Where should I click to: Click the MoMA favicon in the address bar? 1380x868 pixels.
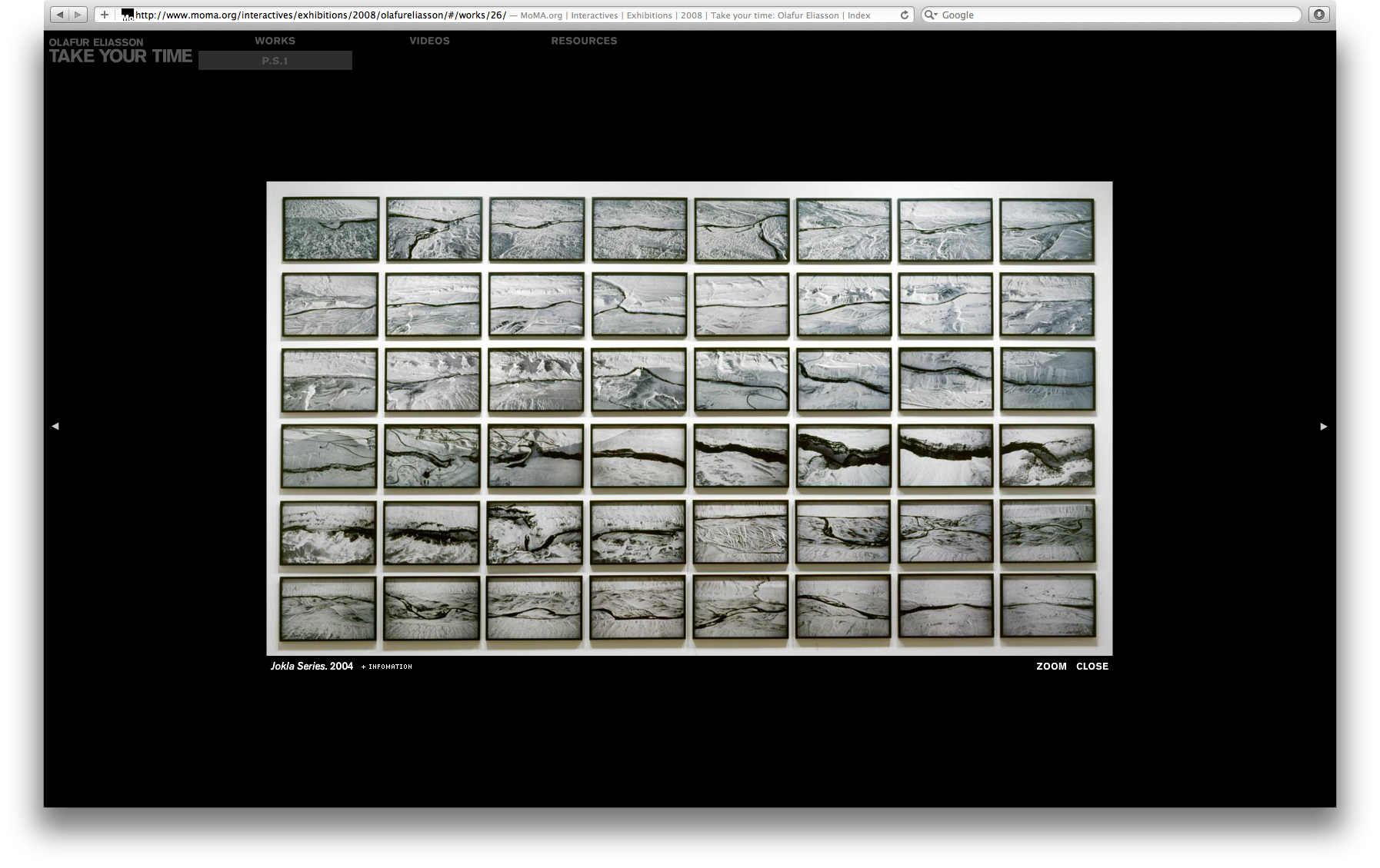click(126, 14)
